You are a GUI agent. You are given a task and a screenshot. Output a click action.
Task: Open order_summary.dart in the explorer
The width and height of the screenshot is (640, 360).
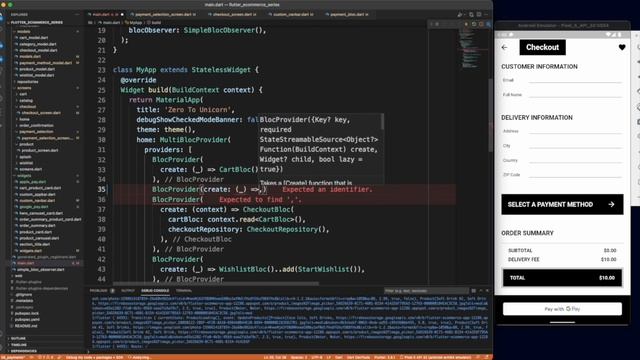pyautogui.click(x=37, y=226)
